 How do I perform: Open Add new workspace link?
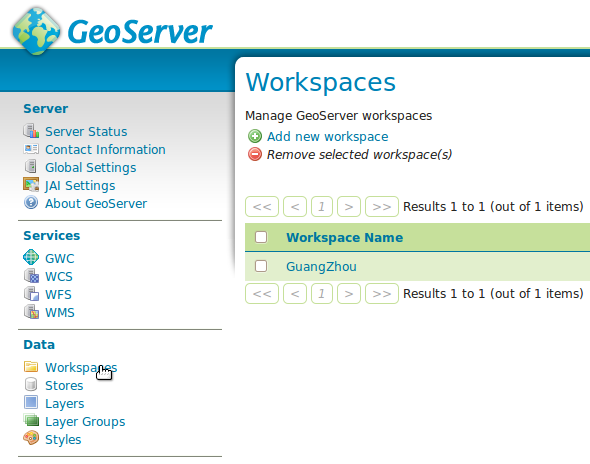(327, 136)
